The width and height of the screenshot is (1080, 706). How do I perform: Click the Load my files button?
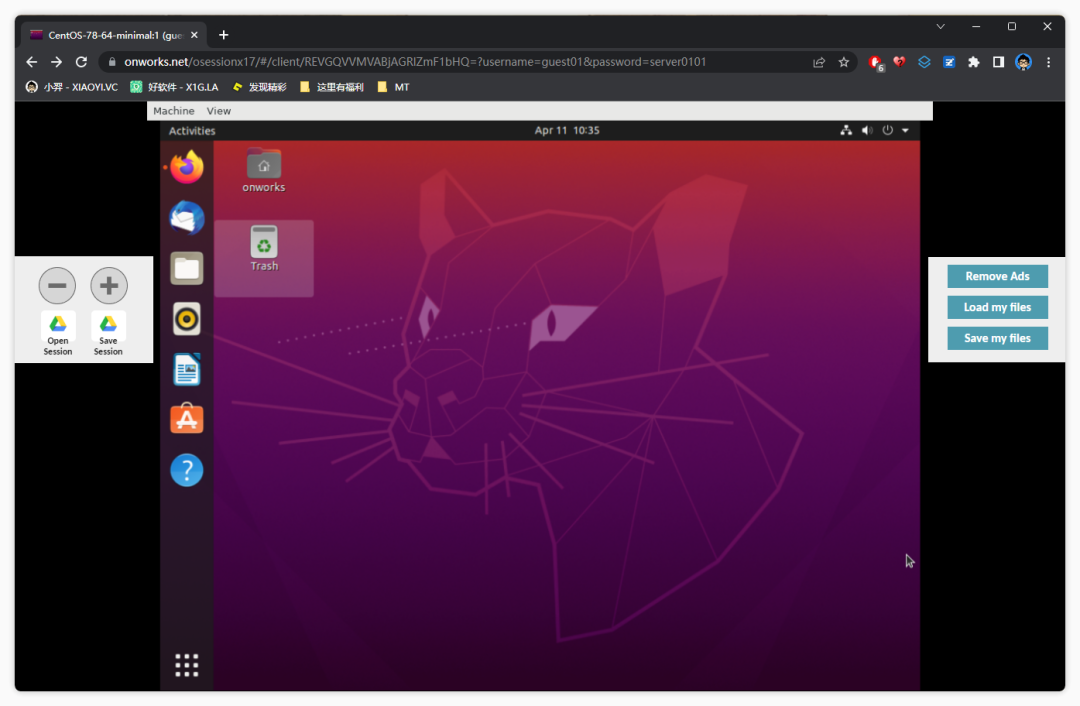click(x=997, y=307)
